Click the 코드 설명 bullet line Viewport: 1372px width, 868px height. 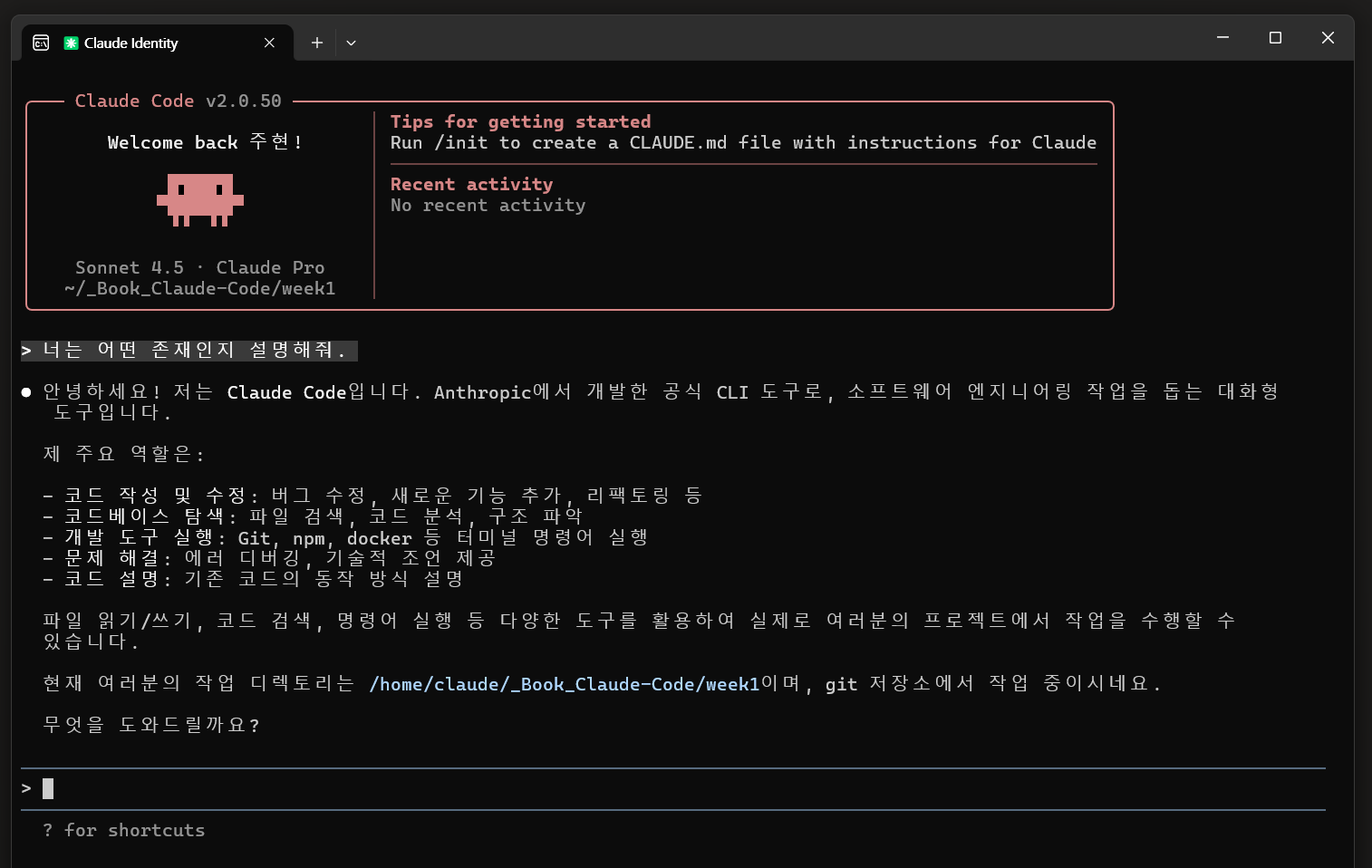253,579
